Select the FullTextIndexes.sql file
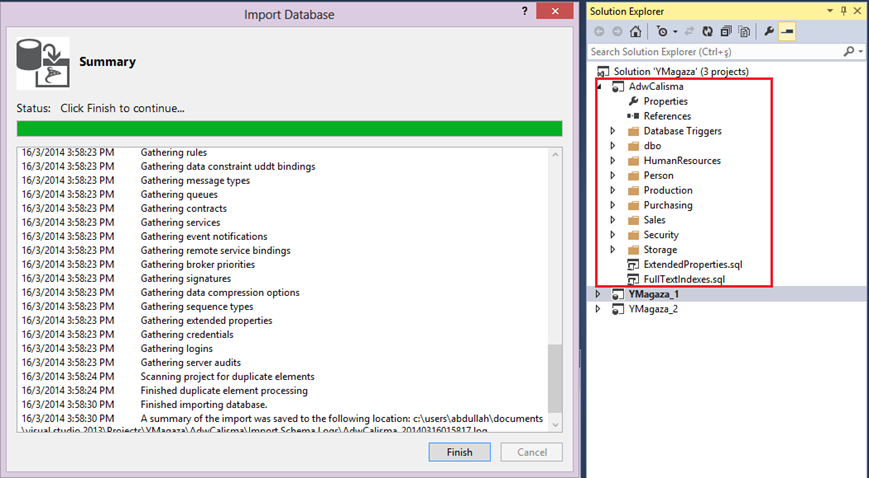 point(684,279)
